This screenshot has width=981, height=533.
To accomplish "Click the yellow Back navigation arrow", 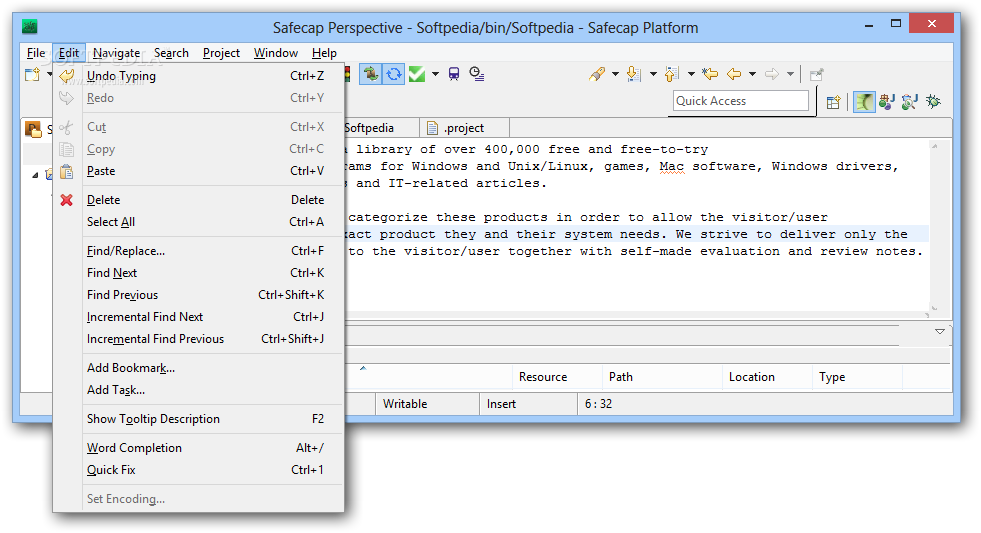I will coord(734,74).
